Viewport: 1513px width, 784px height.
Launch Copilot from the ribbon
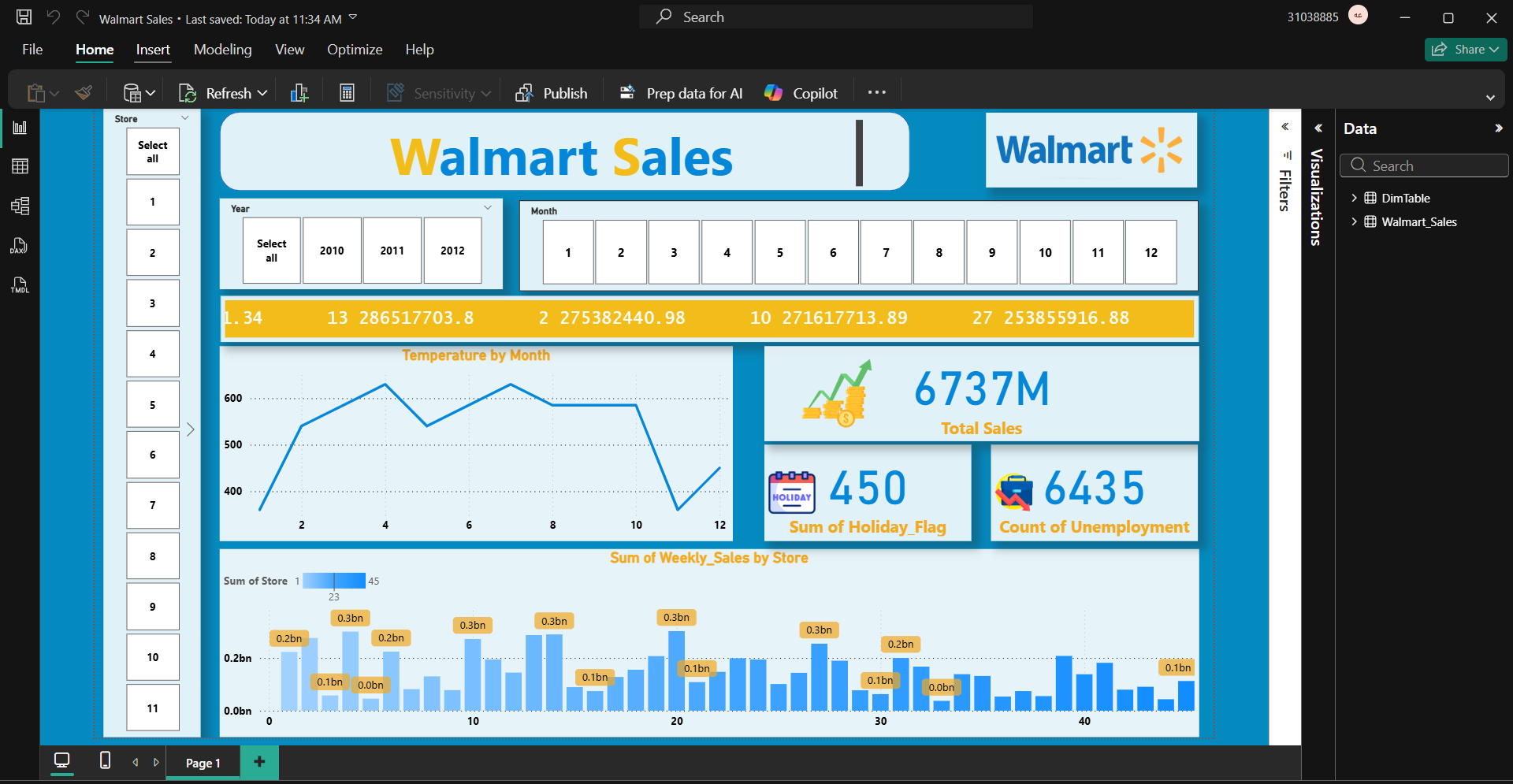click(800, 92)
